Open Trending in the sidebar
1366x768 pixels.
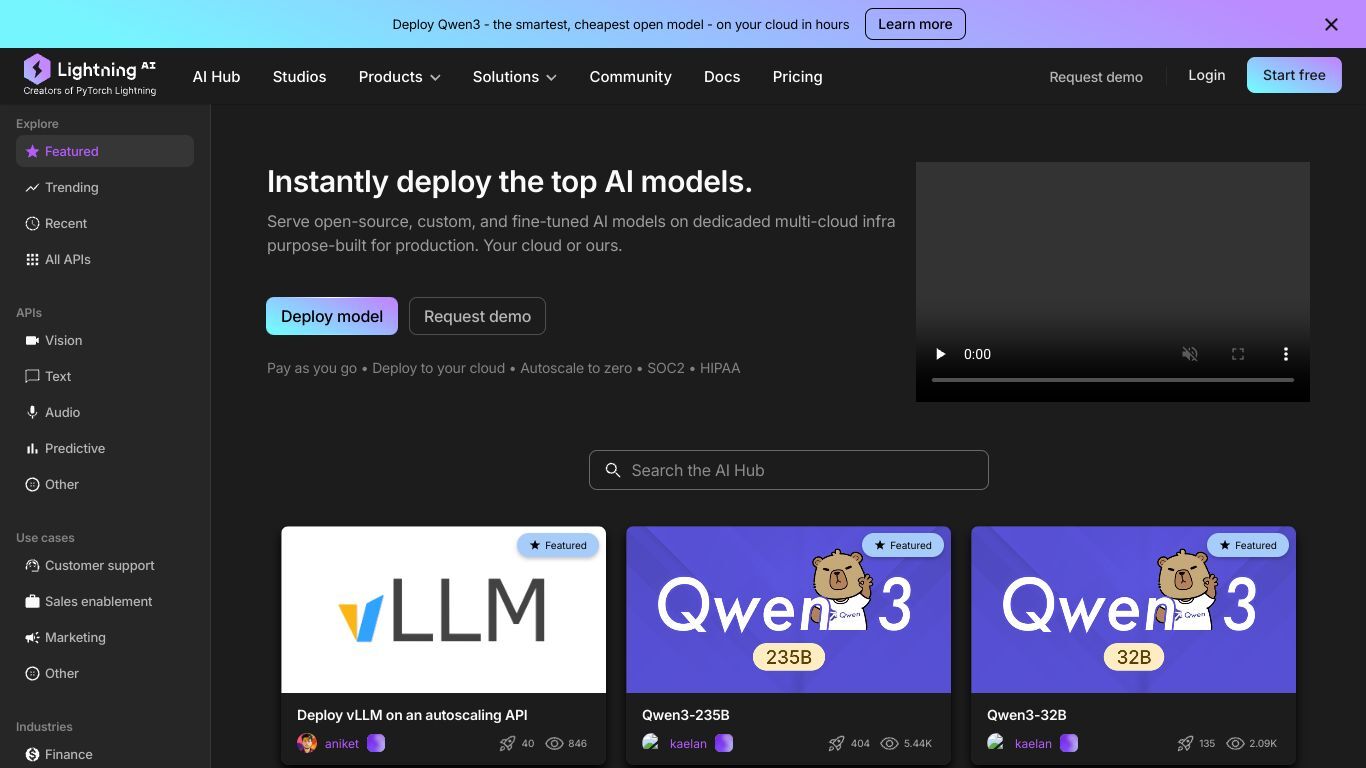(x=71, y=188)
